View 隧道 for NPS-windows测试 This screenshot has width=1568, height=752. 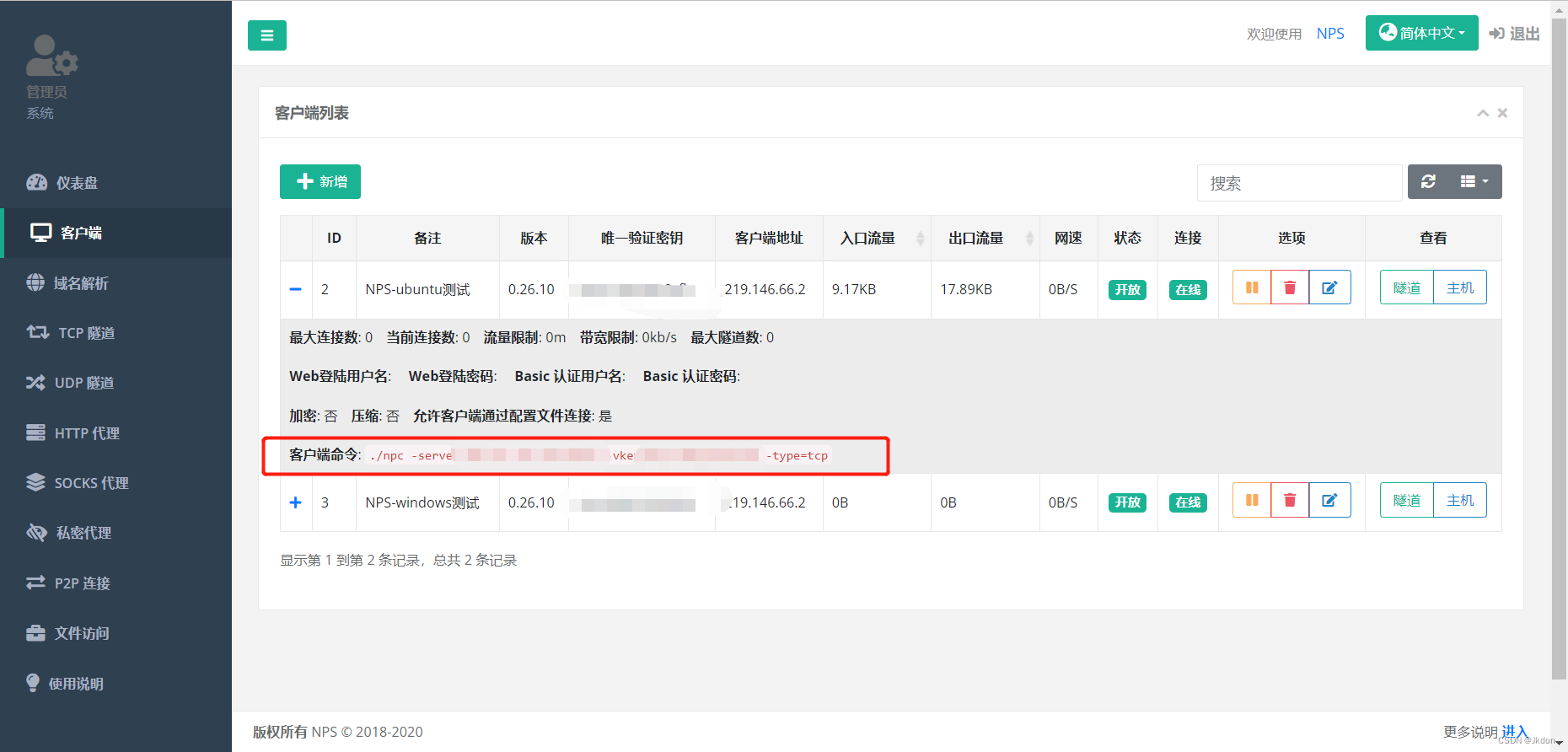tap(1407, 500)
